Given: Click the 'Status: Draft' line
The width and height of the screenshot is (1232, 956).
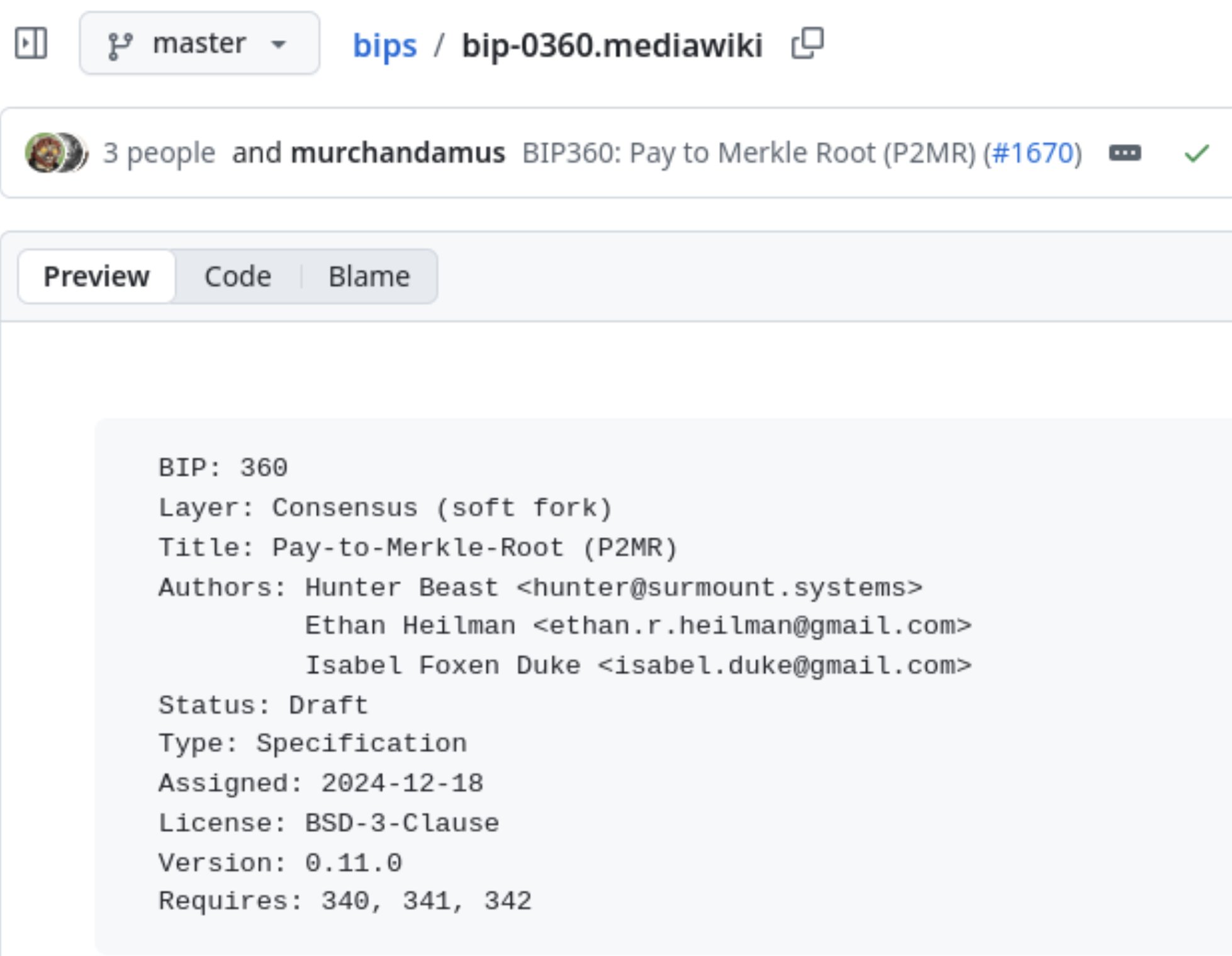Looking at the screenshot, I should 263,704.
